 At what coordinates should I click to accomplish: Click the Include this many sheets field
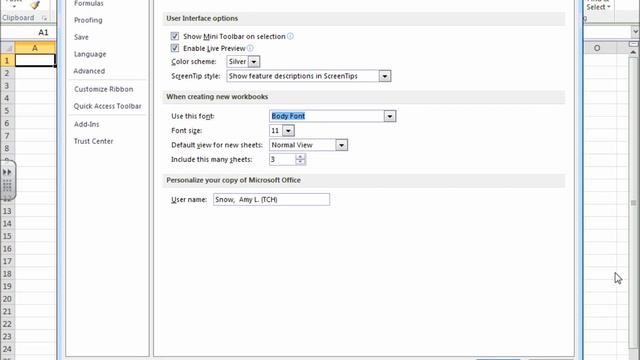(x=282, y=160)
